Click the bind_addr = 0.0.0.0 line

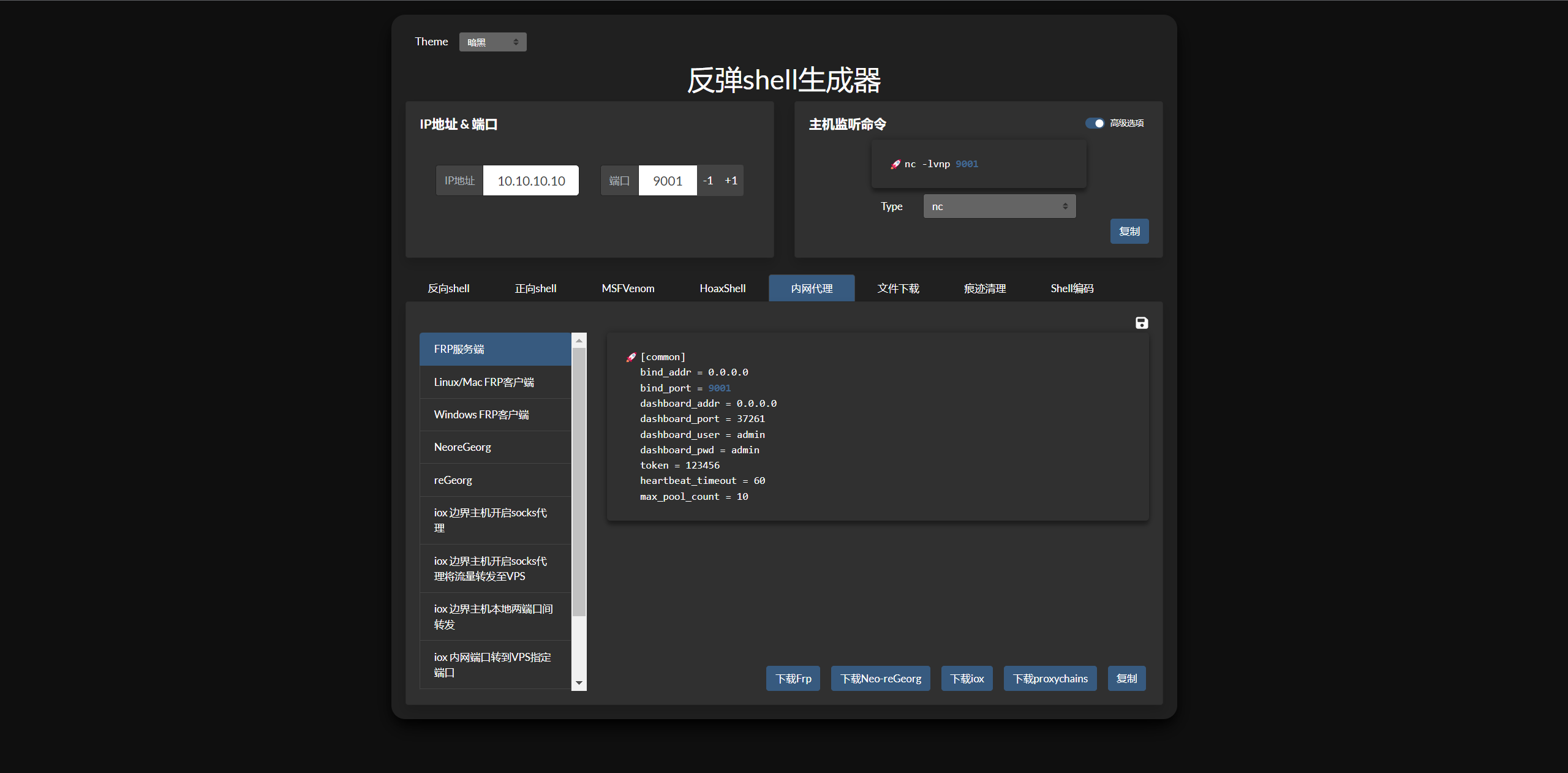(x=694, y=372)
